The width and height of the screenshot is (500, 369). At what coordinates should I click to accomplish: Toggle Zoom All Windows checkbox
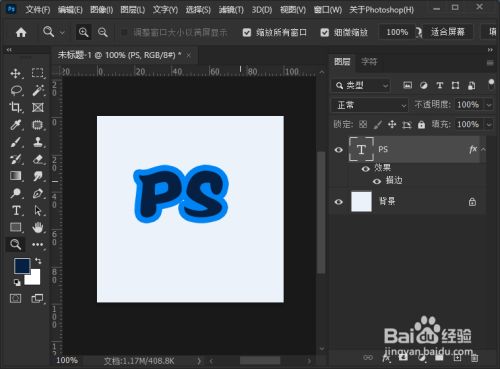pyautogui.click(x=247, y=32)
